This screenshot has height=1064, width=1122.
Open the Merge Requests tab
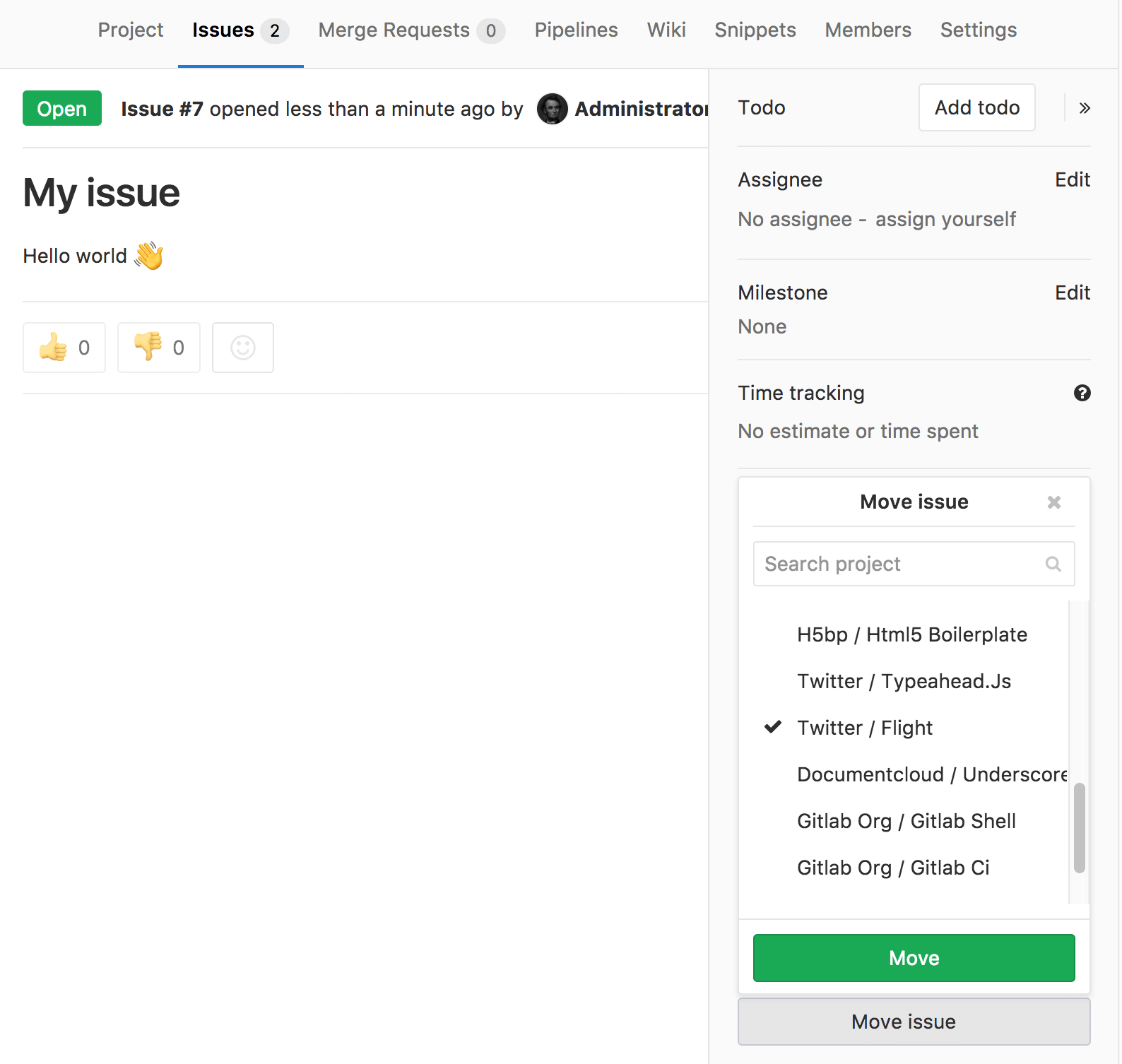tap(411, 30)
